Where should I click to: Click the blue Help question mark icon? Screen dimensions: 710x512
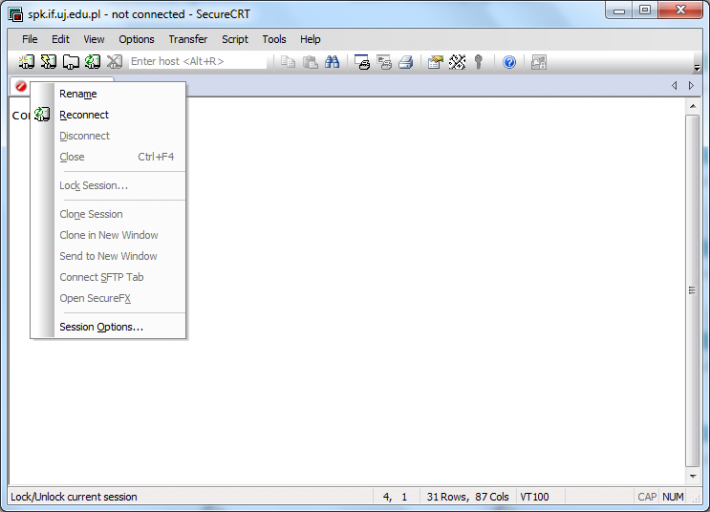509,62
